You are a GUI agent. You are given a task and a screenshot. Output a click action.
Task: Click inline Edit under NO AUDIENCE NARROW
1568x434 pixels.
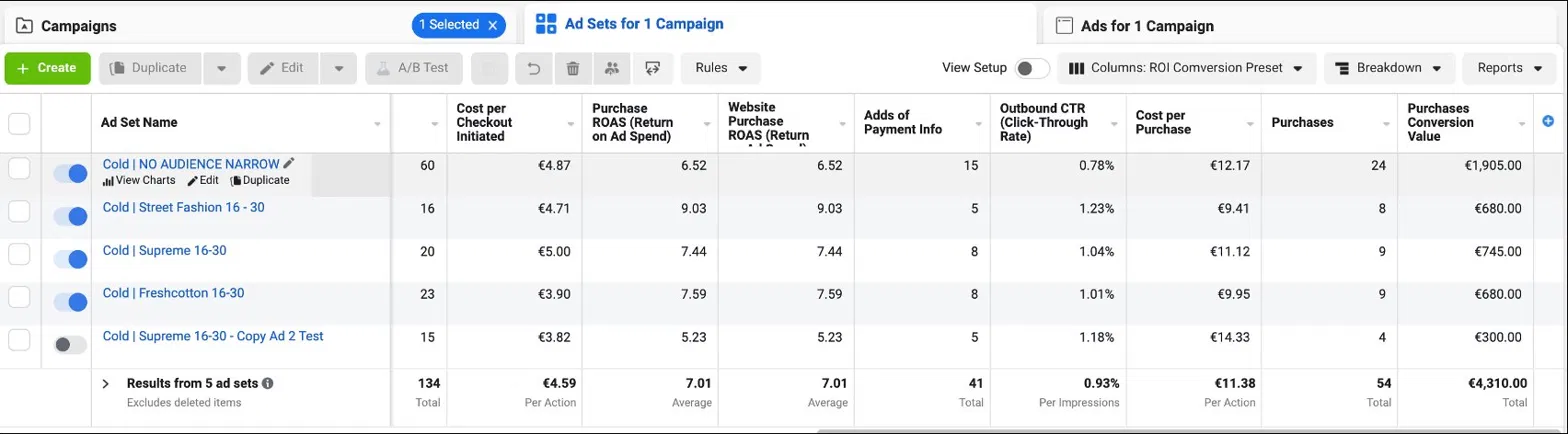(203, 181)
